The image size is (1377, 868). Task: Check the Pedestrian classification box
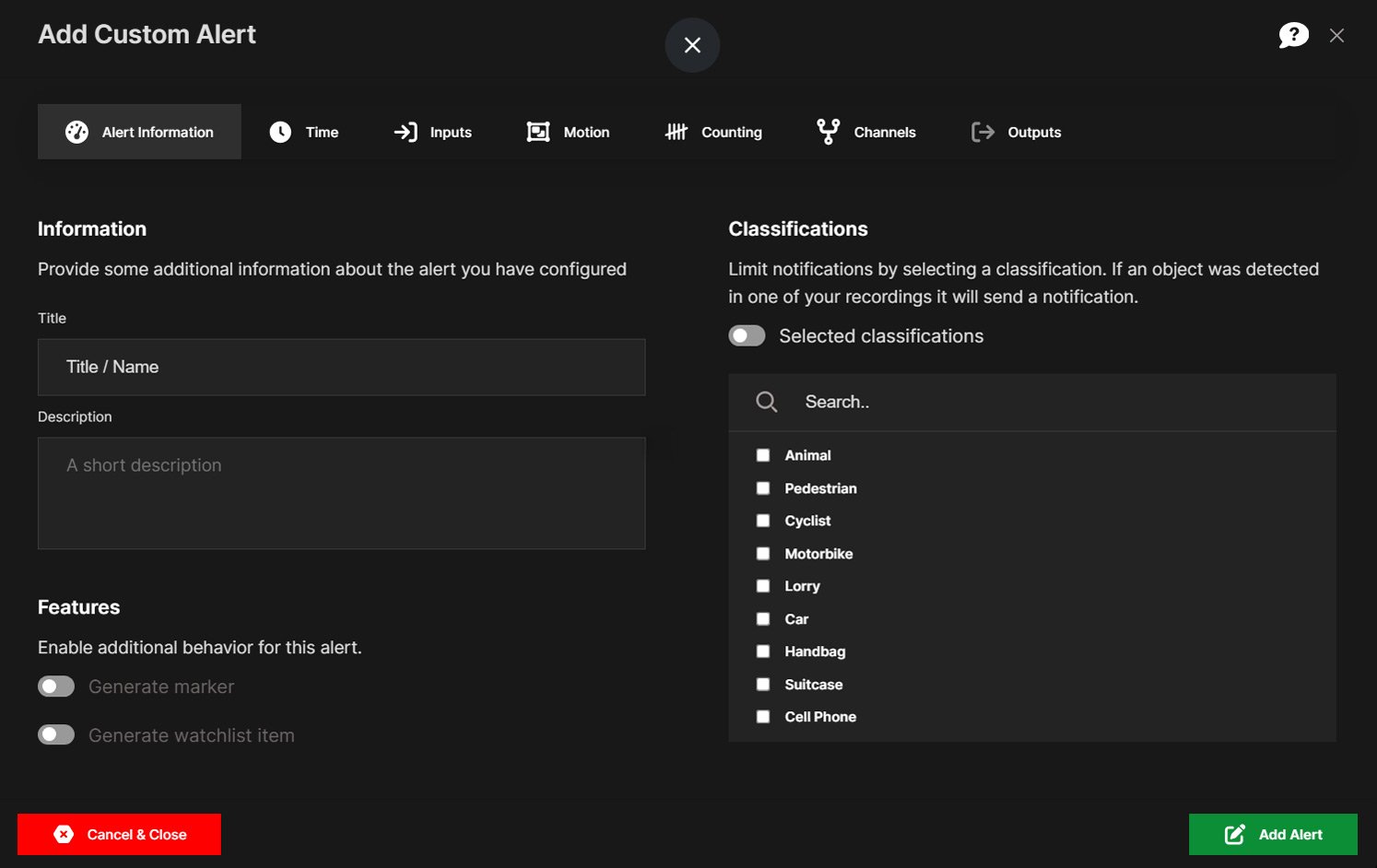click(x=763, y=488)
